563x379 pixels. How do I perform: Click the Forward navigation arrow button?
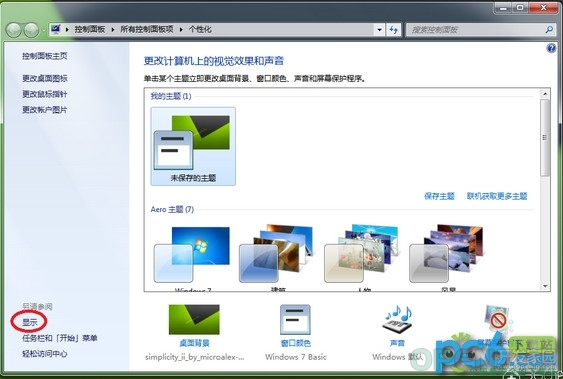pos(31,30)
